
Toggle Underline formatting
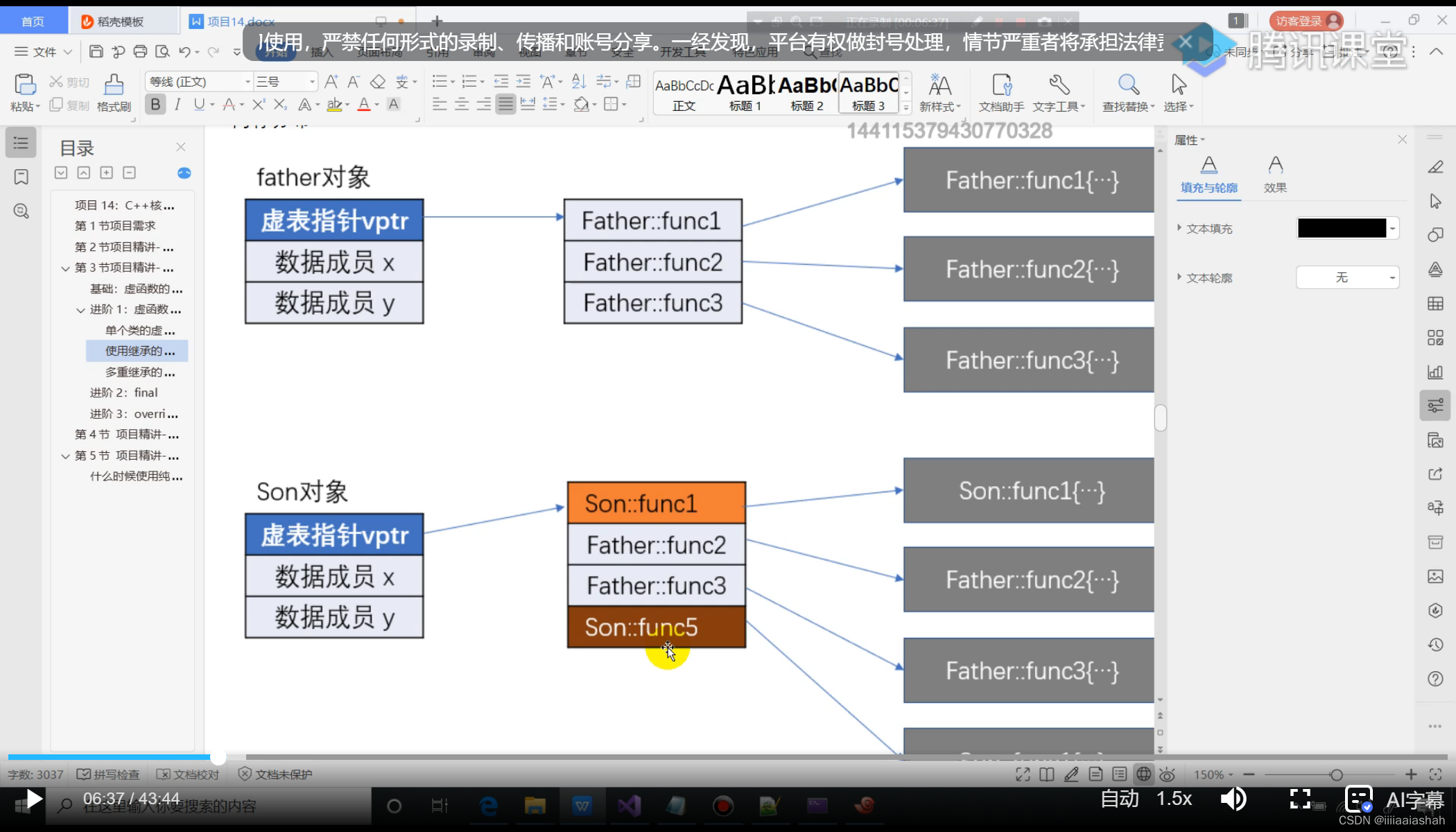[200, 105]
